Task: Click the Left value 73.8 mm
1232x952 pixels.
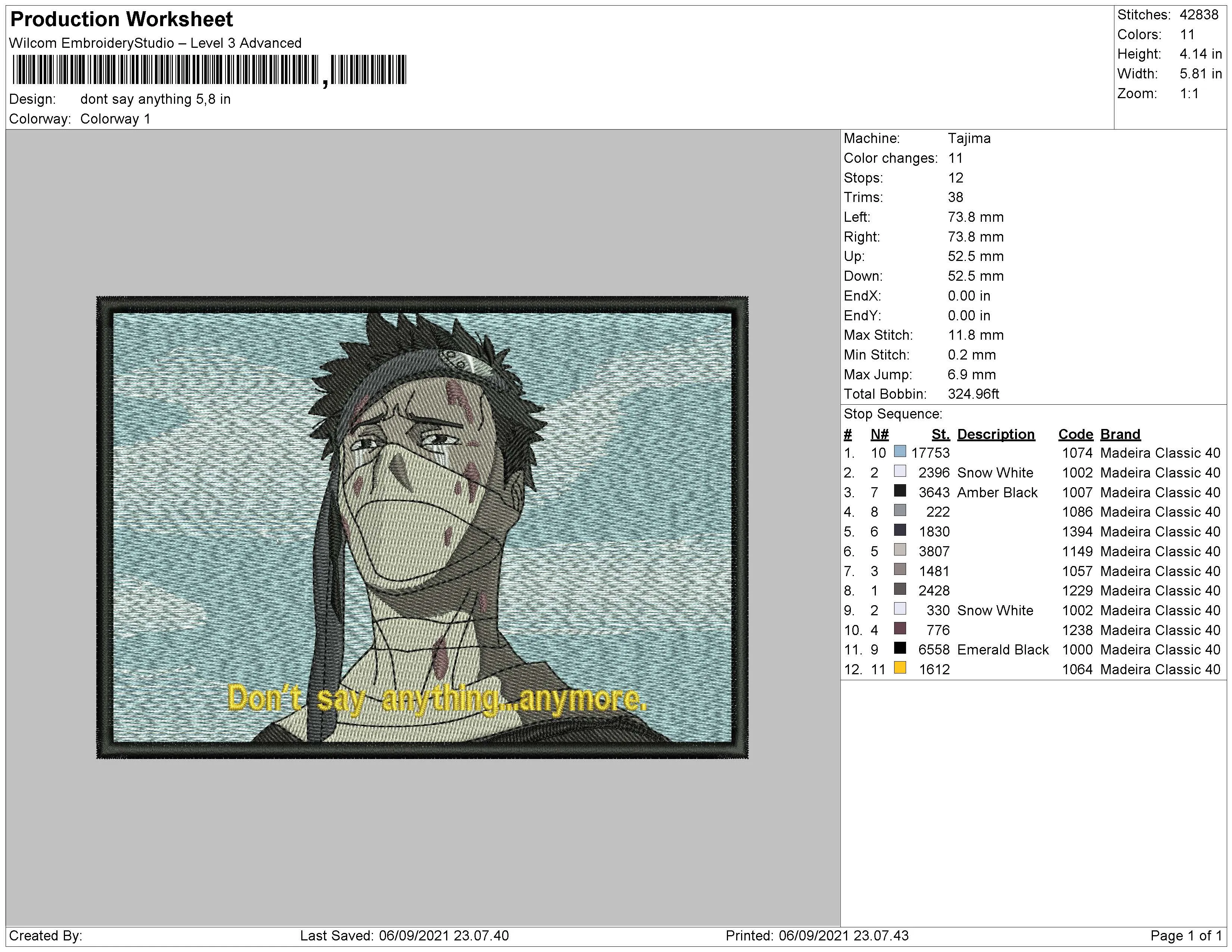Action: [975, 217]
